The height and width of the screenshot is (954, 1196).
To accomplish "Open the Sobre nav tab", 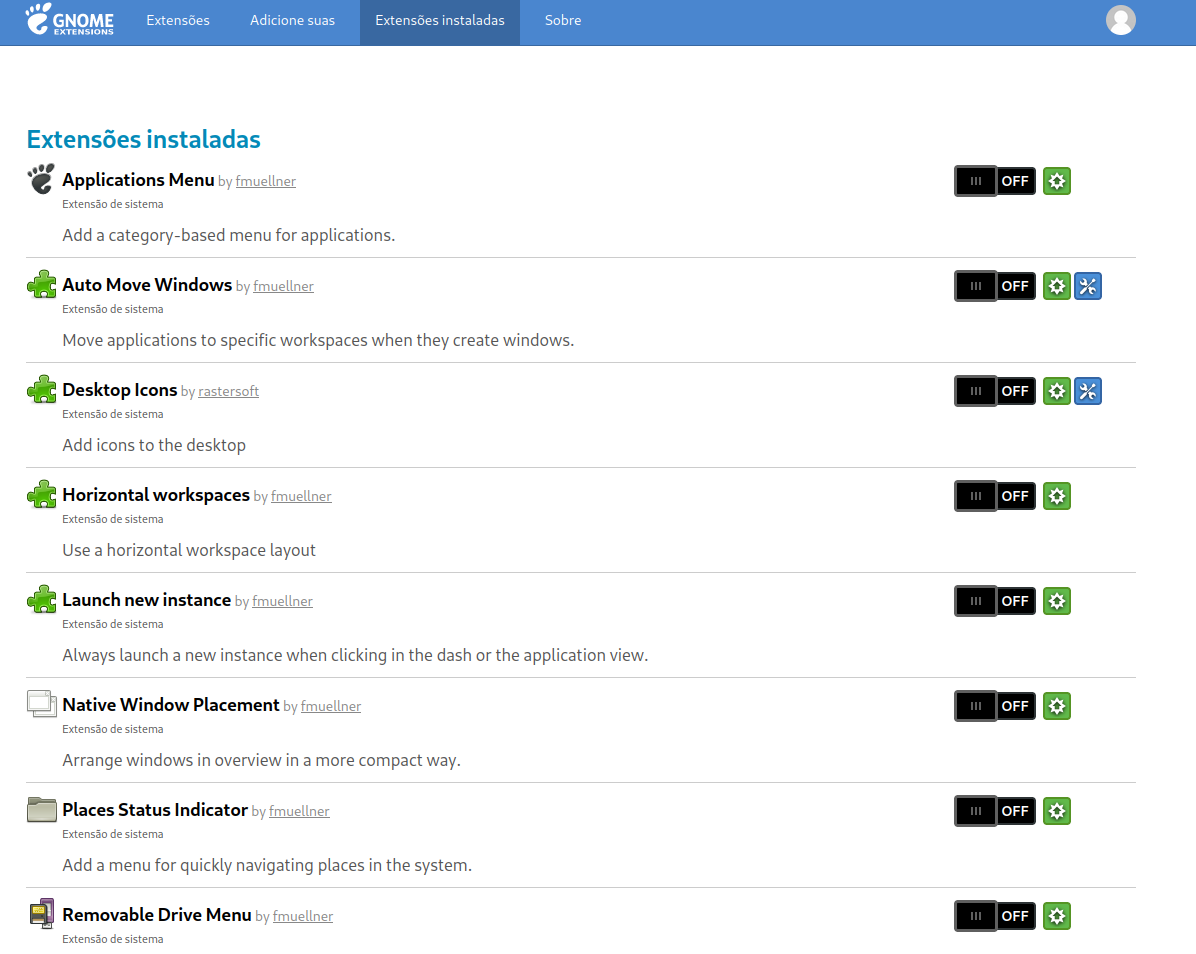I will (x=563, y=21).
